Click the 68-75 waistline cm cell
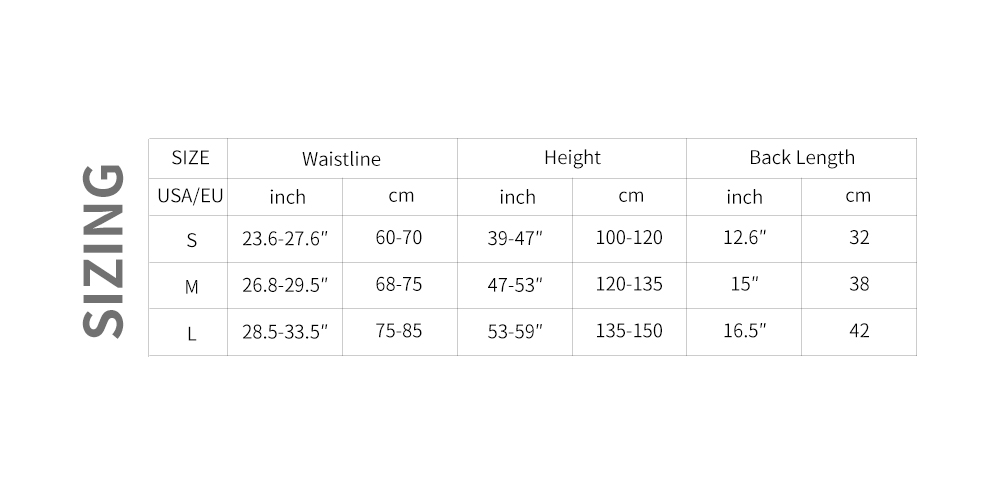 (399, 285)
